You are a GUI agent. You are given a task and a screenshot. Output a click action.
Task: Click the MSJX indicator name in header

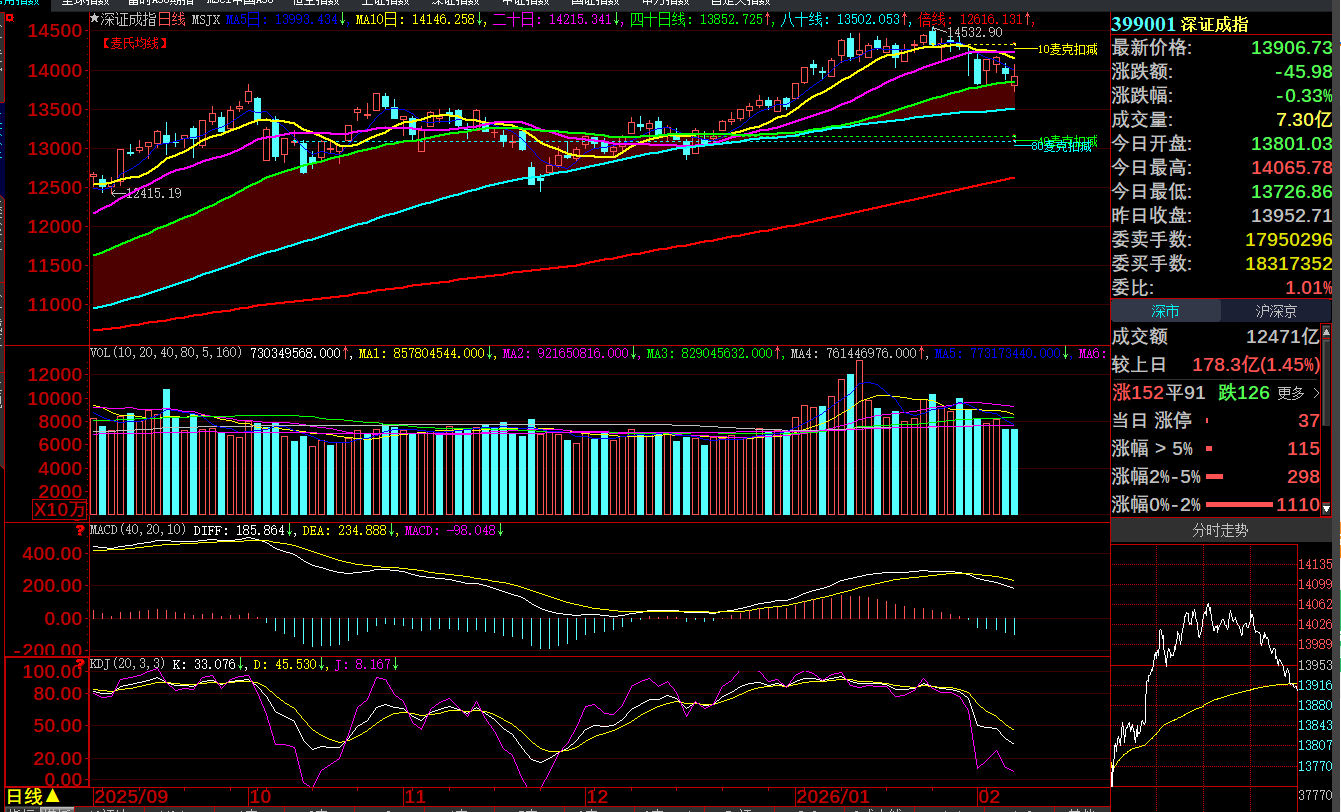(x=206, y=19)
